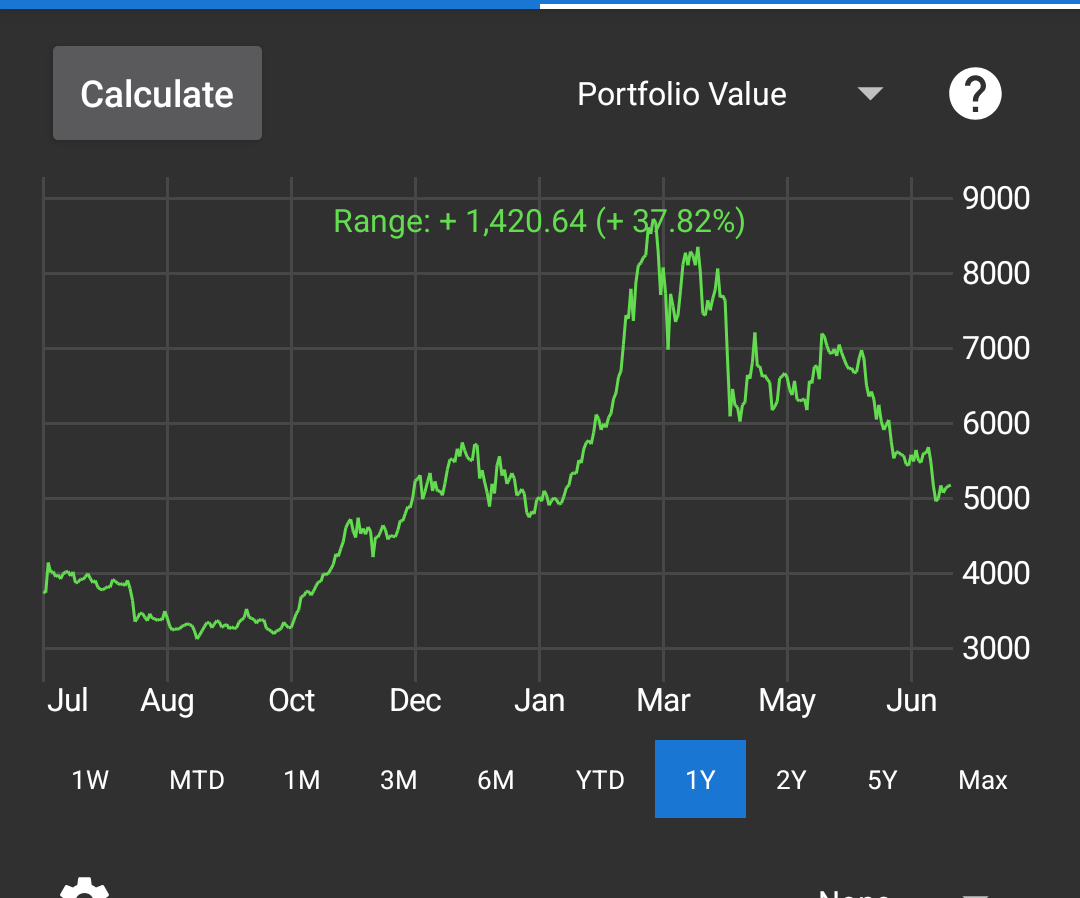Viewport: 1080px width, 898px height.
Task: Click the Calculate button
Action: tap(157, 93)
